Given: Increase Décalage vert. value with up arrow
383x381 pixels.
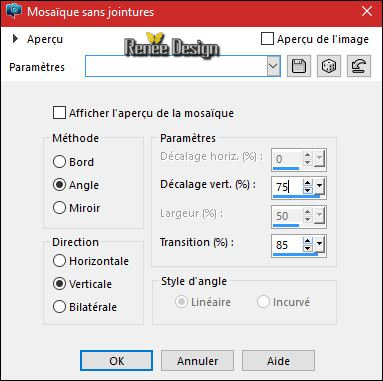Looking at the screenshot, I should point(307,183).
